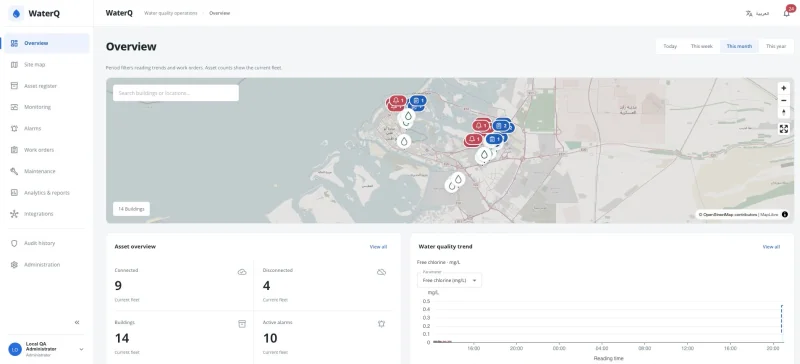
Task: Select the Today period filter
Action: (x=670, y=46)
